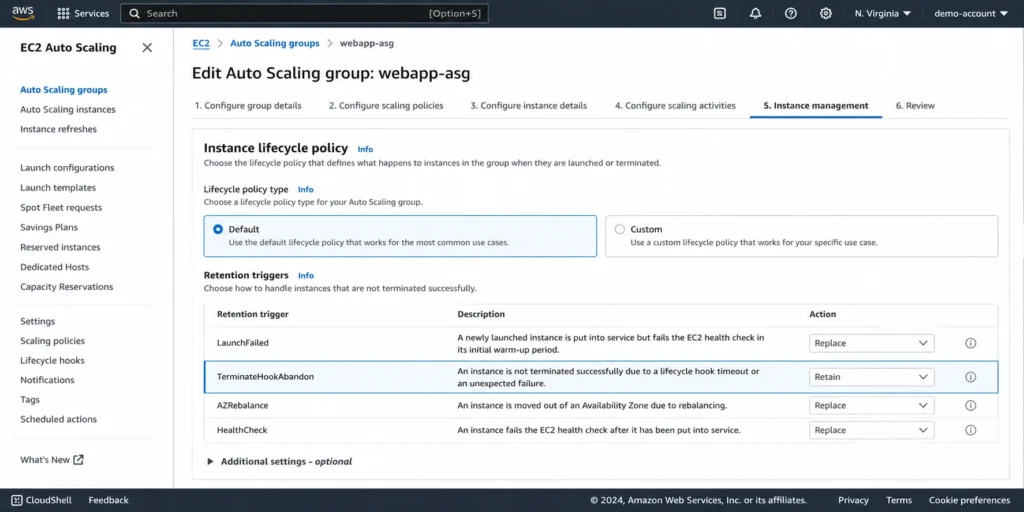Open the N. Virginia region dropdown
Image resolution: width=1024 pixels, height=512 pixels.
[x=883, y=14]
